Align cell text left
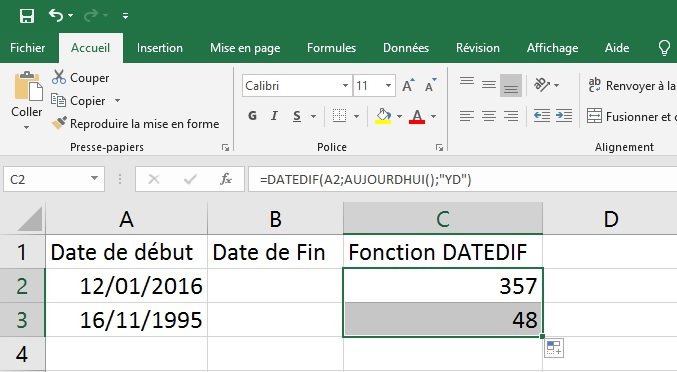 coord(467,116)
